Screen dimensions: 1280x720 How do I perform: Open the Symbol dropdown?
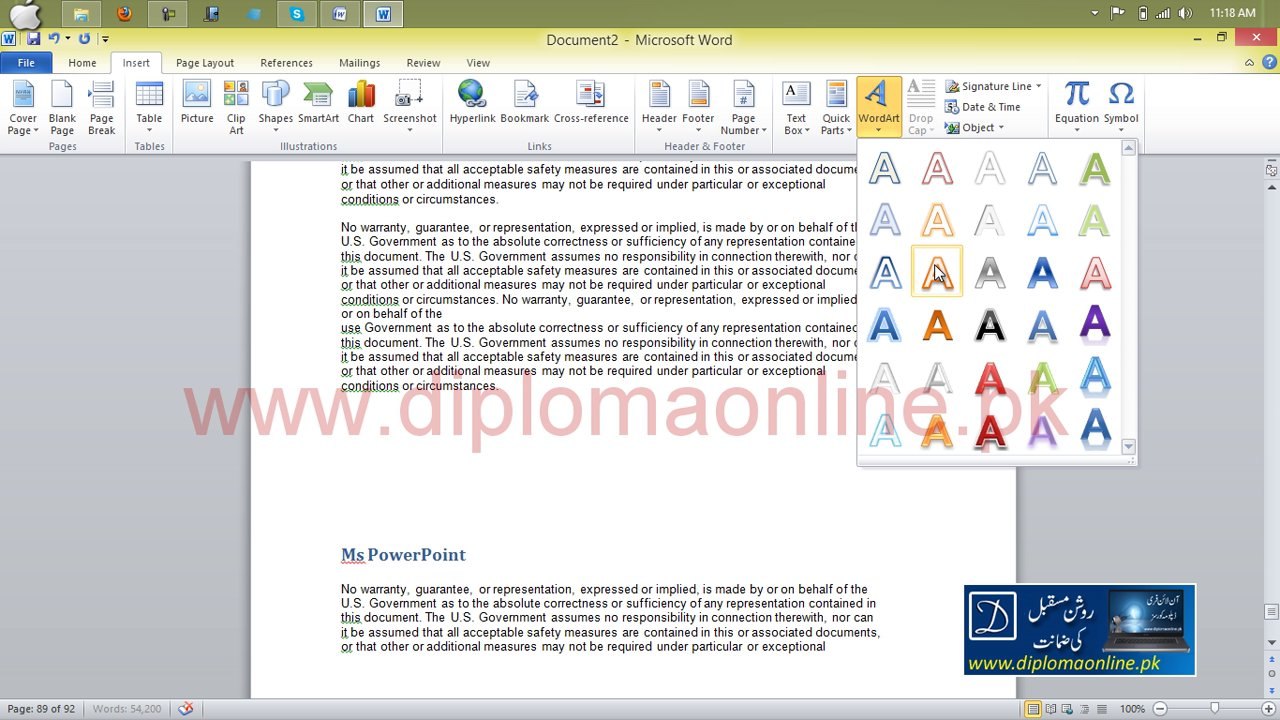coord(1121,107)
